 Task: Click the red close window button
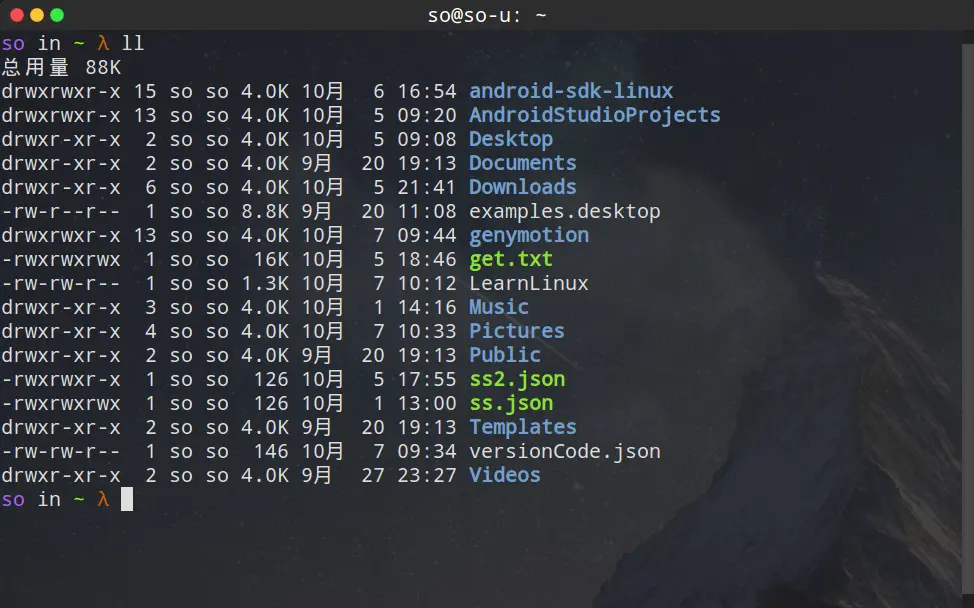tap(17, 15)
